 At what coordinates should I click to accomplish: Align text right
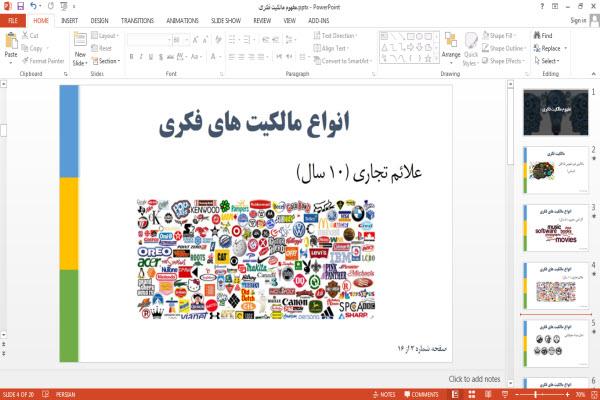[251, 57]
